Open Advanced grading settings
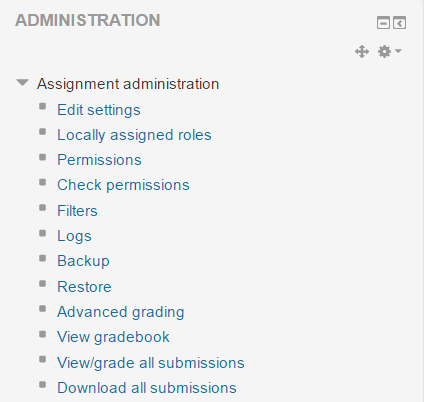424x402 pixels. click(121, 312)
